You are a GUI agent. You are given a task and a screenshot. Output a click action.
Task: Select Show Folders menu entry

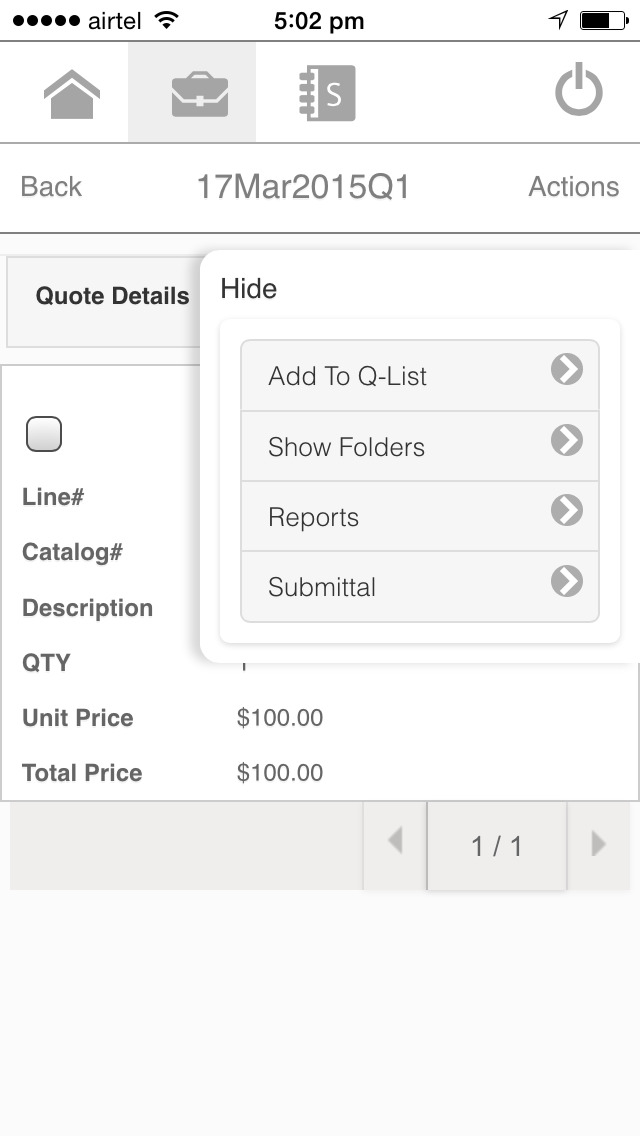tap(420, 446)
